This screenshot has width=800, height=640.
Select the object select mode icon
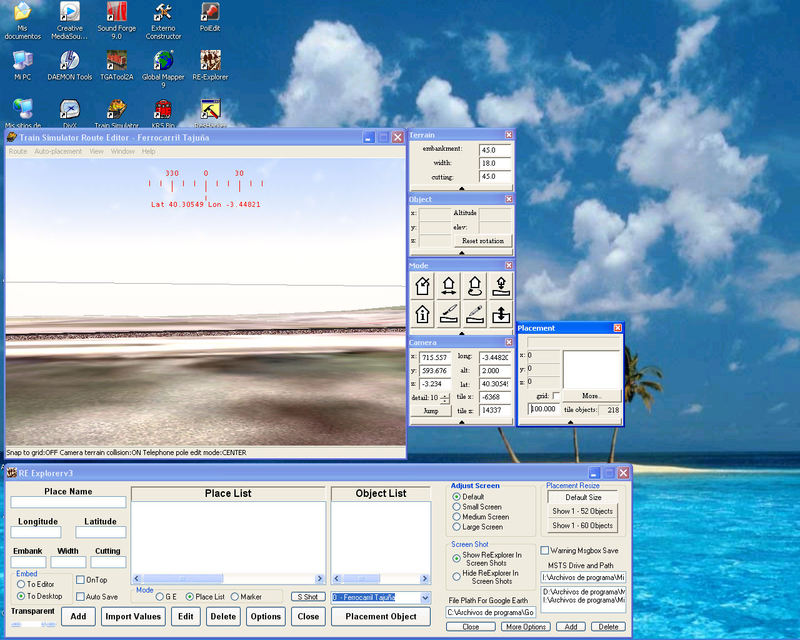[423, 287]
